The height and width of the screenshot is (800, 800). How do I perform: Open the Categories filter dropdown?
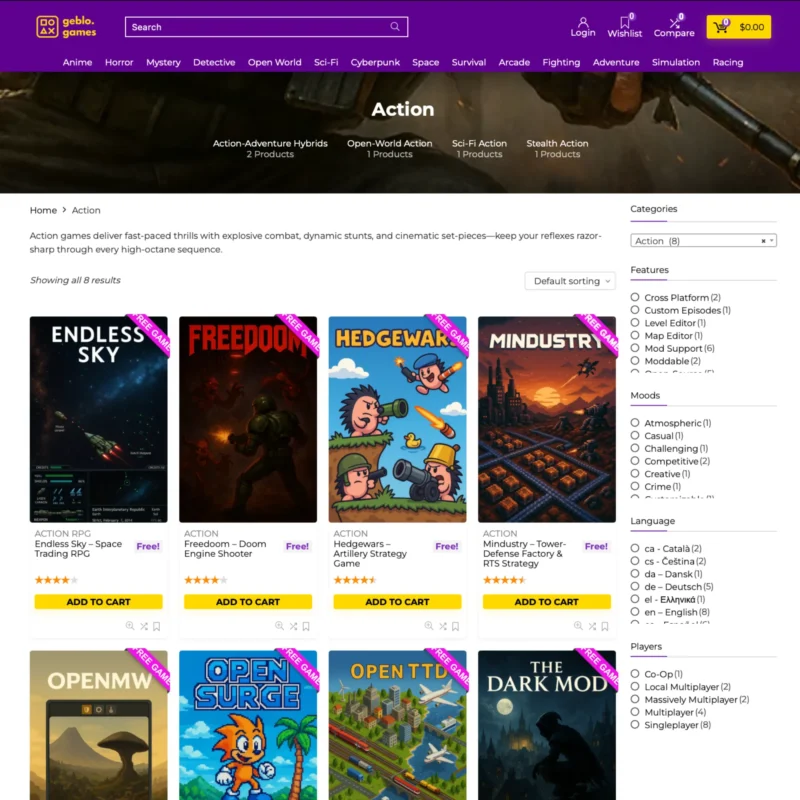tap(700, 240)
